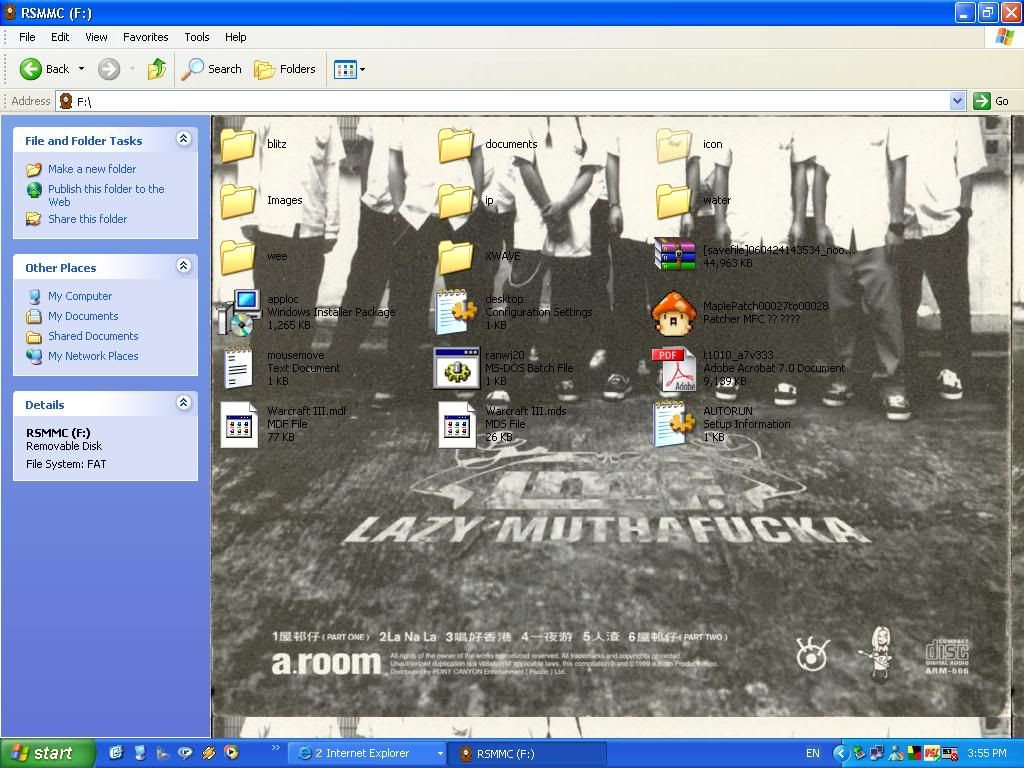
Task: Select the blitz folder icon
Action: [x=238, y=144]
